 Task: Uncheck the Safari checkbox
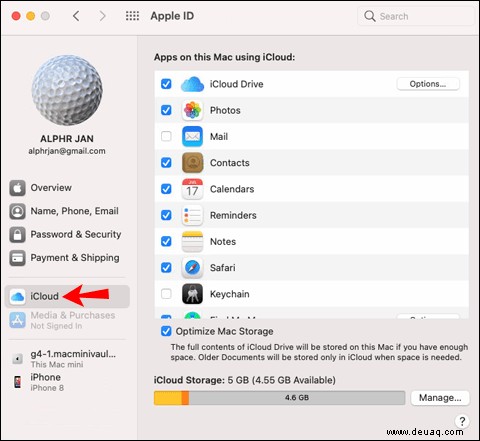[166, 268]
